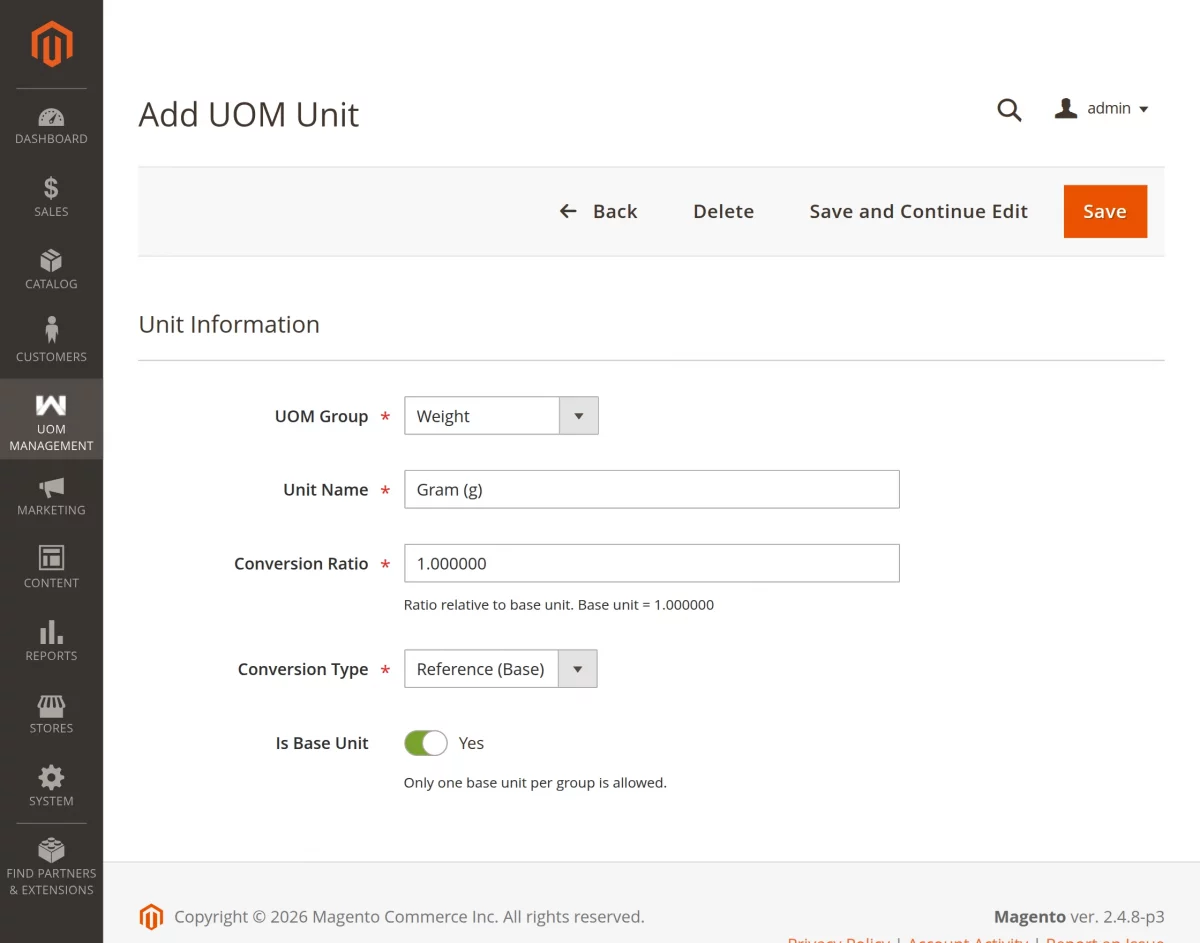Disable the Is Base Unit toggle
The width and height of the screenshot is (1200, 943).
point(425,743)
